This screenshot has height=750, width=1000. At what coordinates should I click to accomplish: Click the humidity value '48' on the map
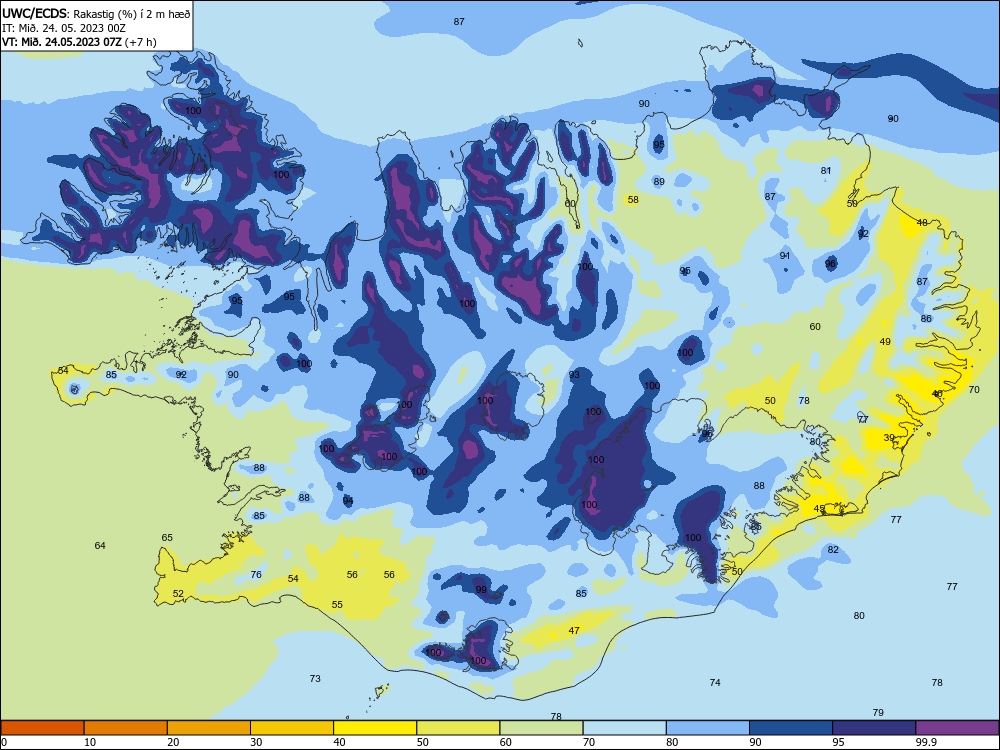(x=922, y=223)
